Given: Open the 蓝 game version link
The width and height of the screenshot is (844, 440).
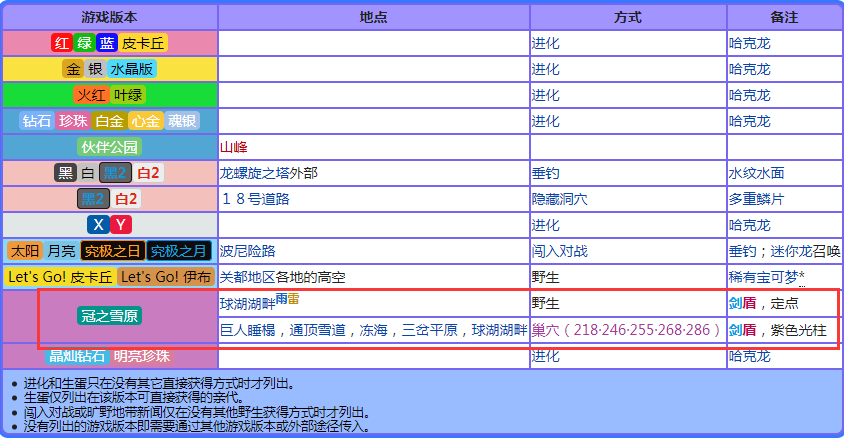Looking at the screenshot, I should coord(107,43).
